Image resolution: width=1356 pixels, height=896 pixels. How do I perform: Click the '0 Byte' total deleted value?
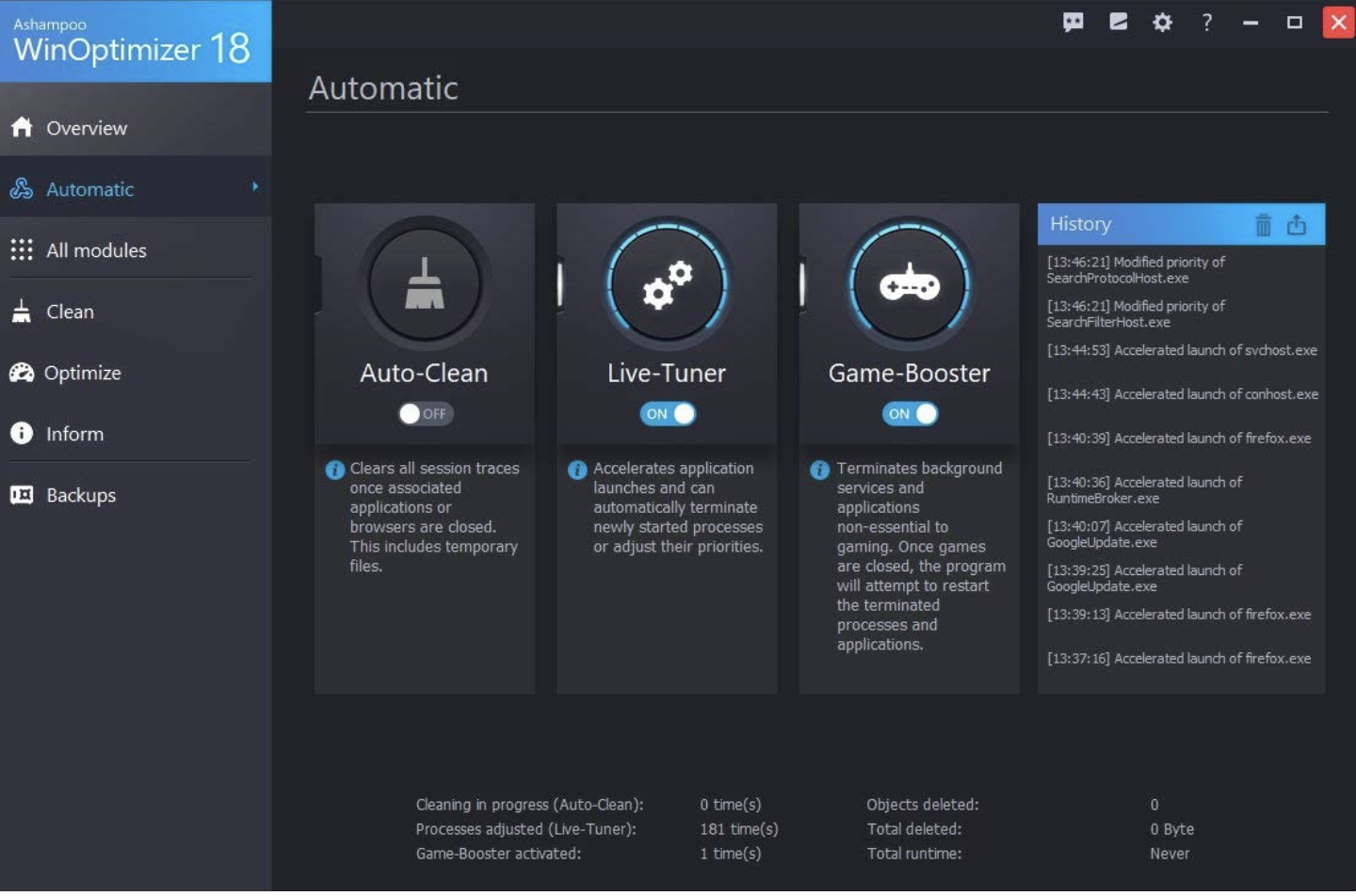pos(1171,829)
